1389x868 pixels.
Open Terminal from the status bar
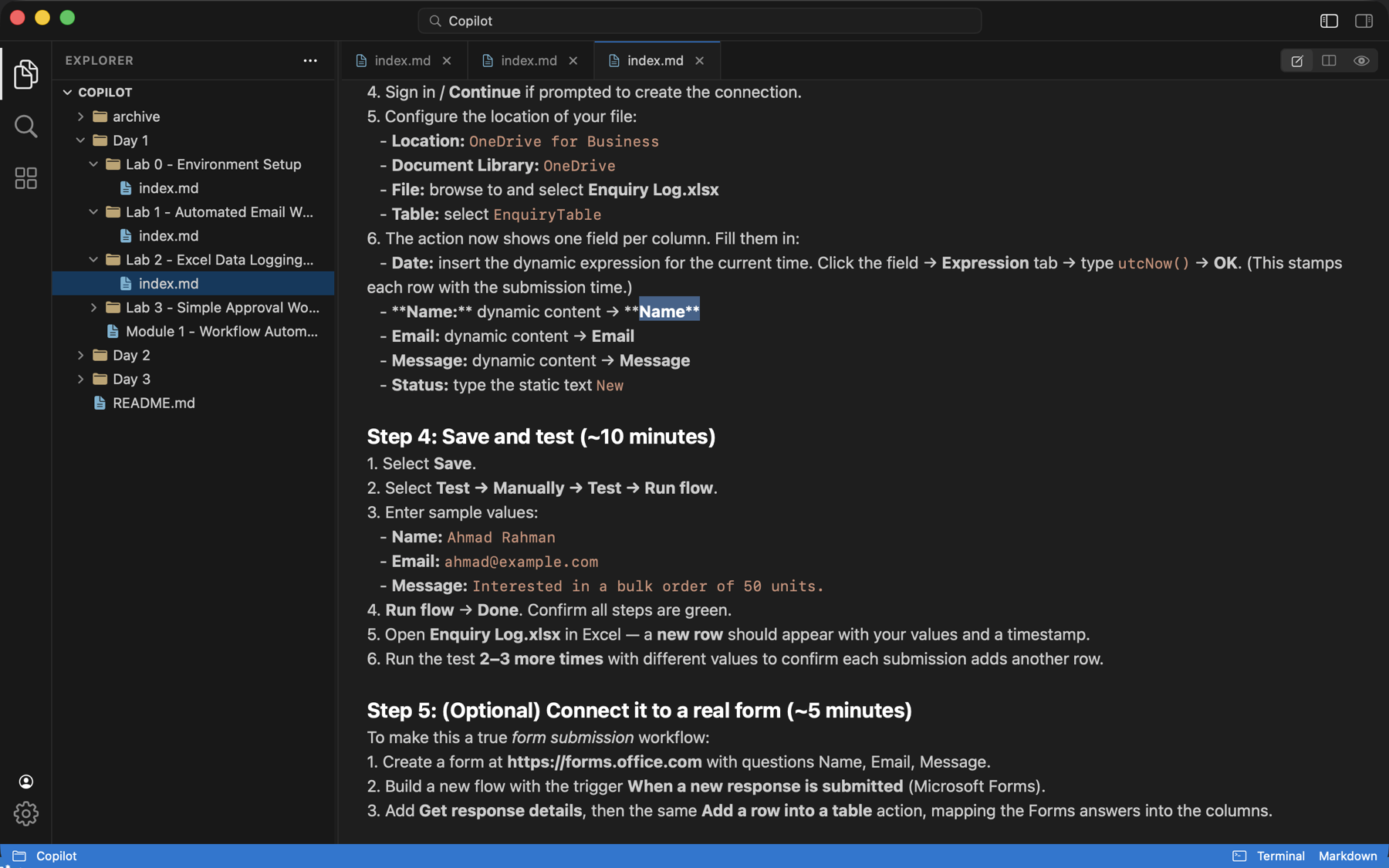[x=1280, y=856]
